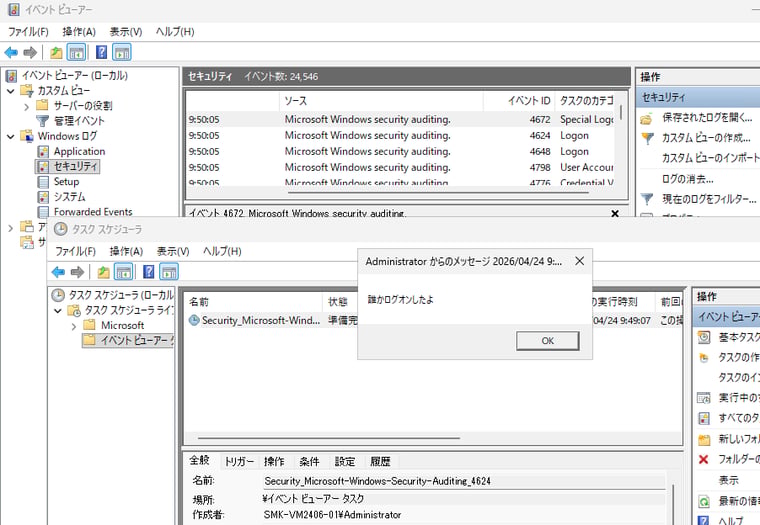Select event row with ID 4648
Viewport: 760px width, 525px height.
click(400, 151)
